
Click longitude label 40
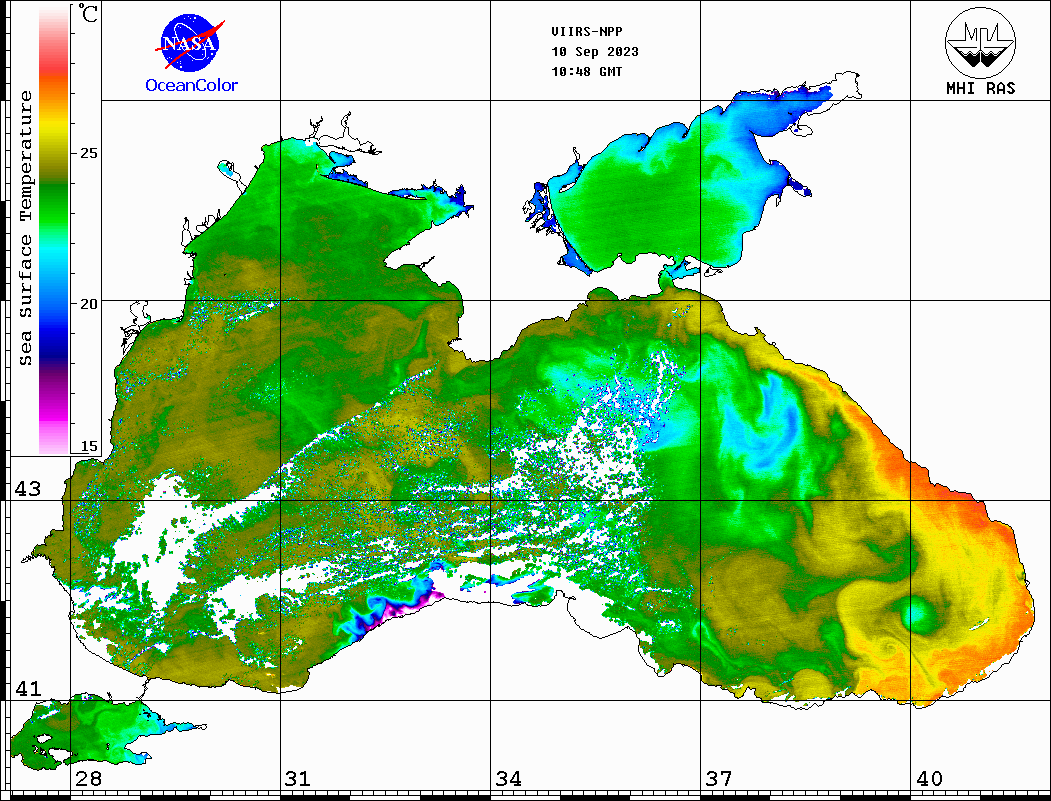[x=929, y=778]
